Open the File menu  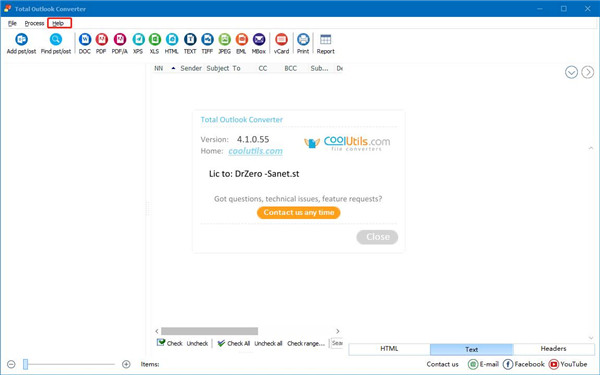pyautogui.click(x=12, y=23)
